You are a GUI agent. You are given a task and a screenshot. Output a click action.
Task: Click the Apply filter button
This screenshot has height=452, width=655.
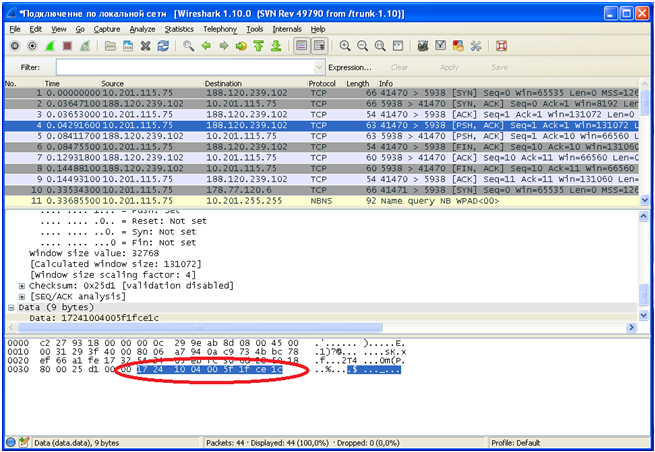449,67
